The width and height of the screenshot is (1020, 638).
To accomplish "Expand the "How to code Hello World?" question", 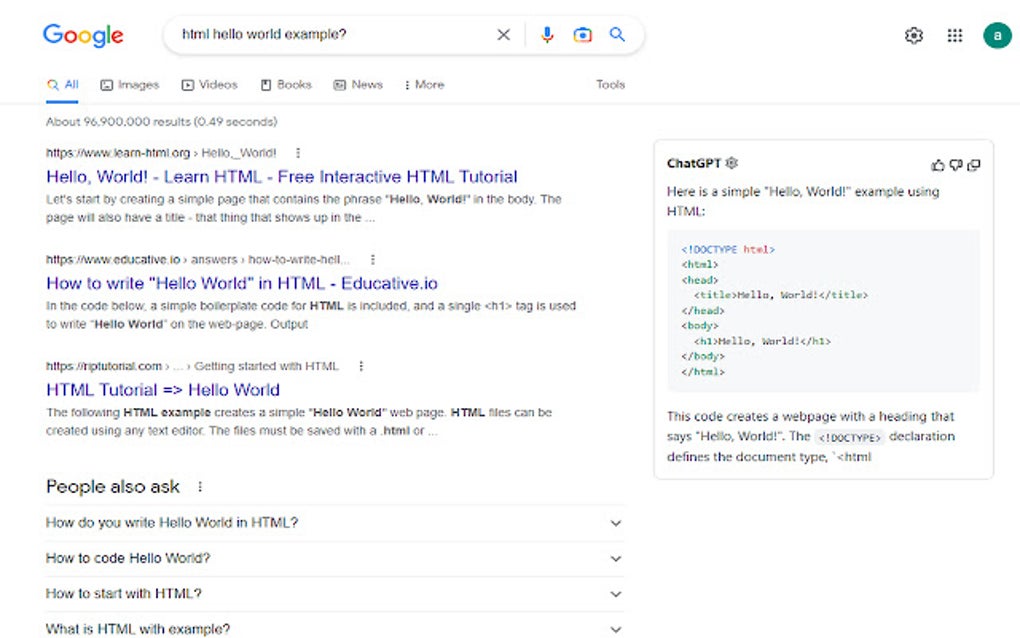I will coord(615,559).
